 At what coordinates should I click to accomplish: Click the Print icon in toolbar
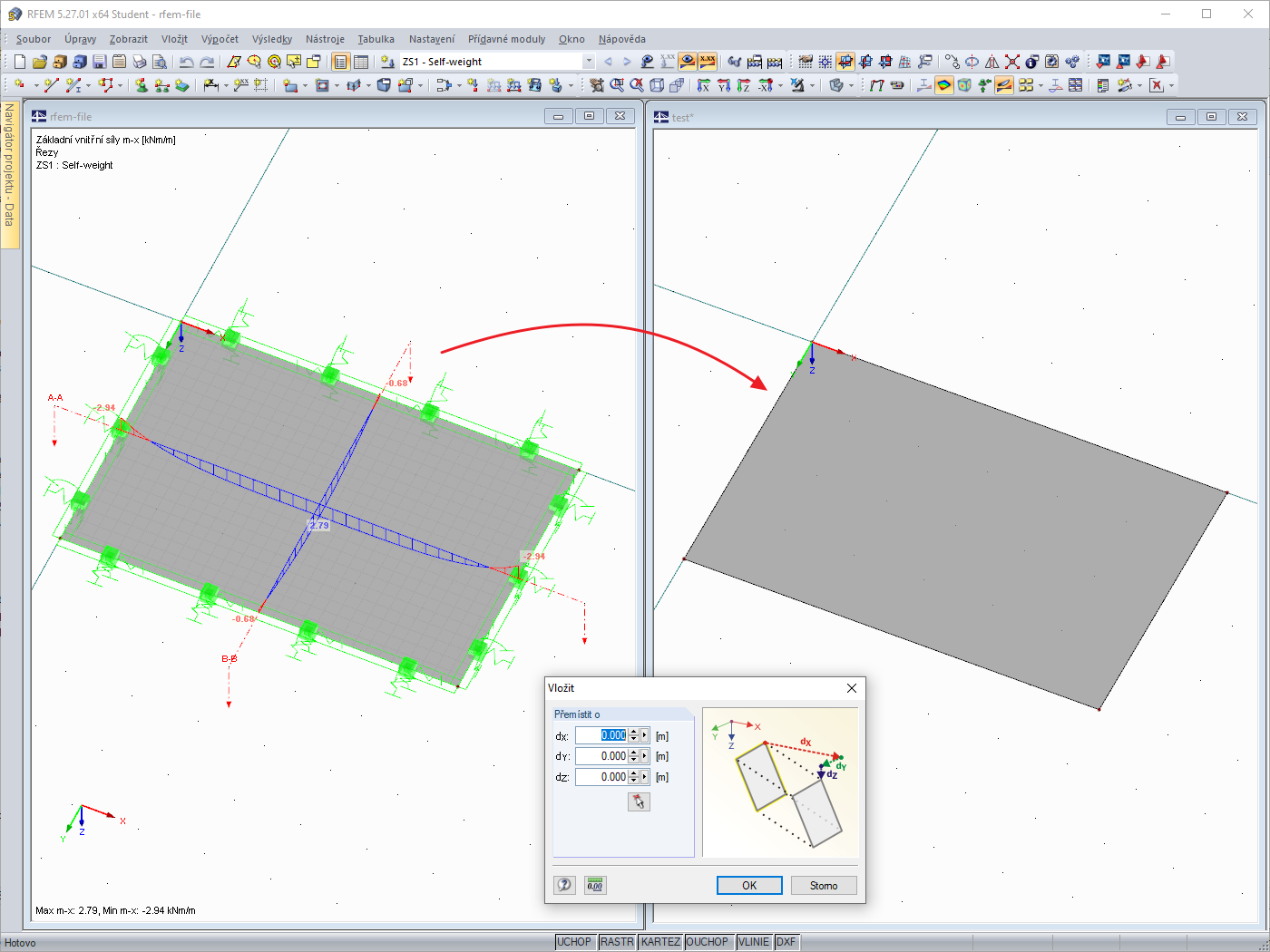(x=139, y=62)
